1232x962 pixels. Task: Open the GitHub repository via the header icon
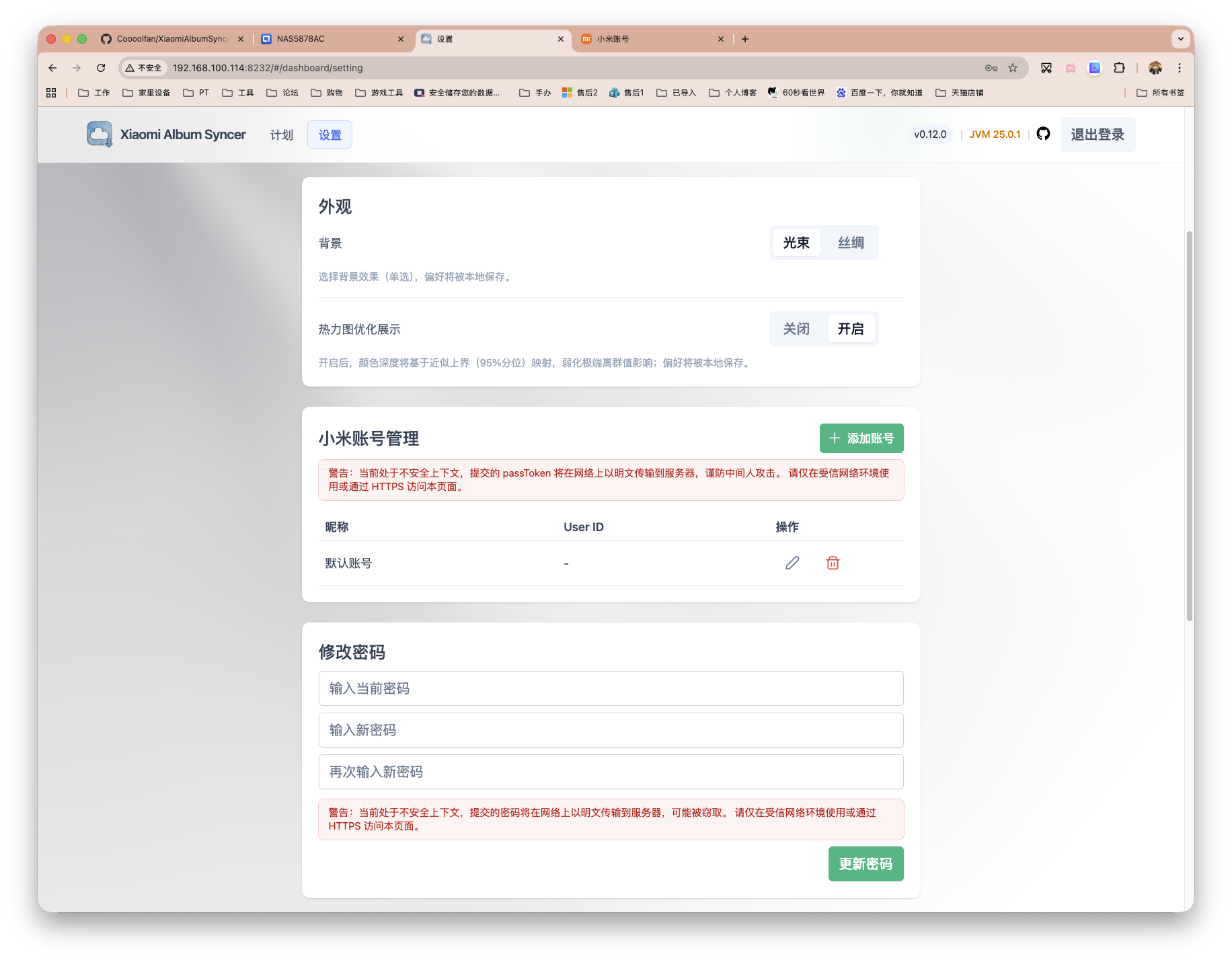point(1043,134)
